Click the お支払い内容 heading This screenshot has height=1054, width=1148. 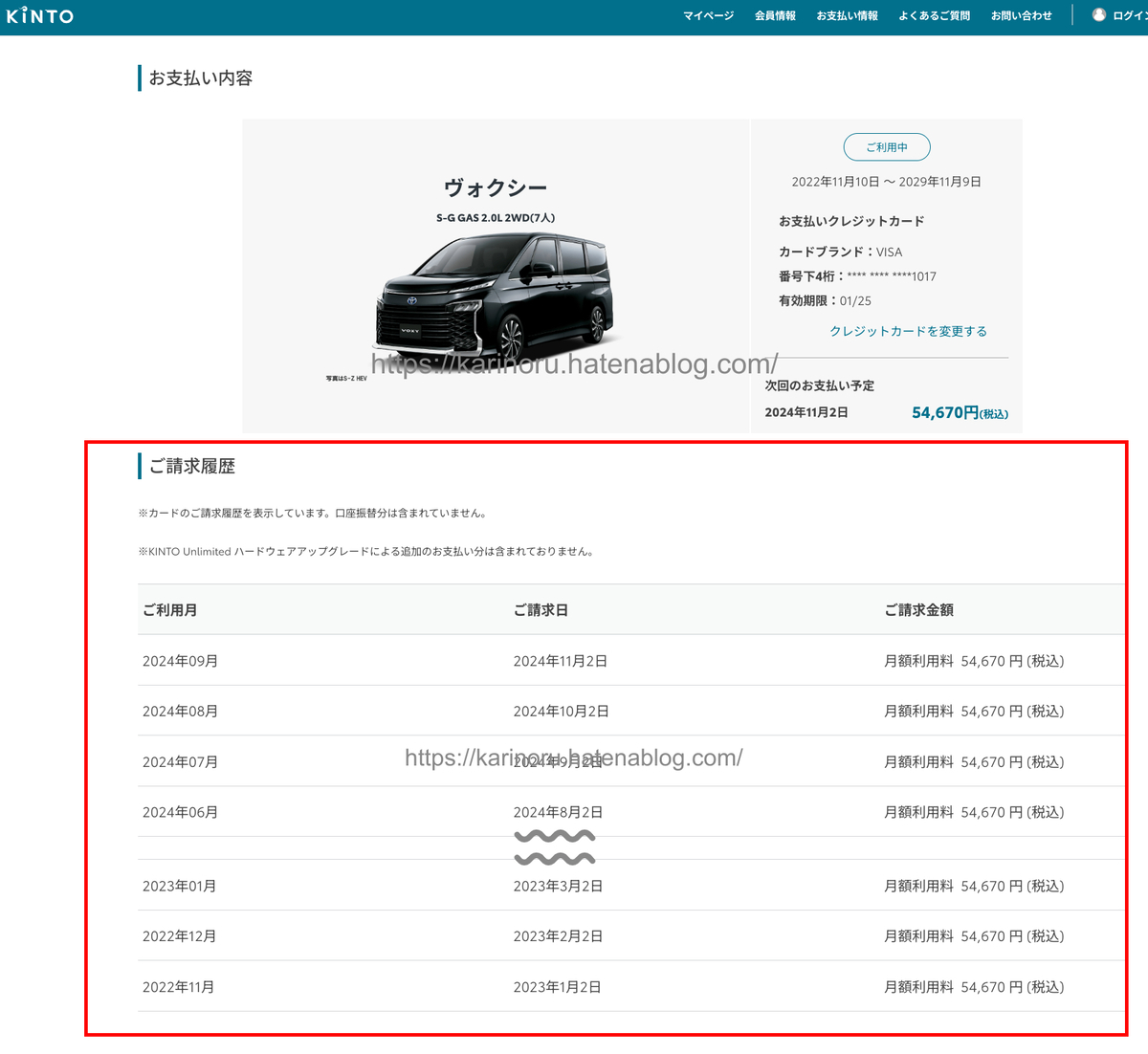click(x=200, y=78)
